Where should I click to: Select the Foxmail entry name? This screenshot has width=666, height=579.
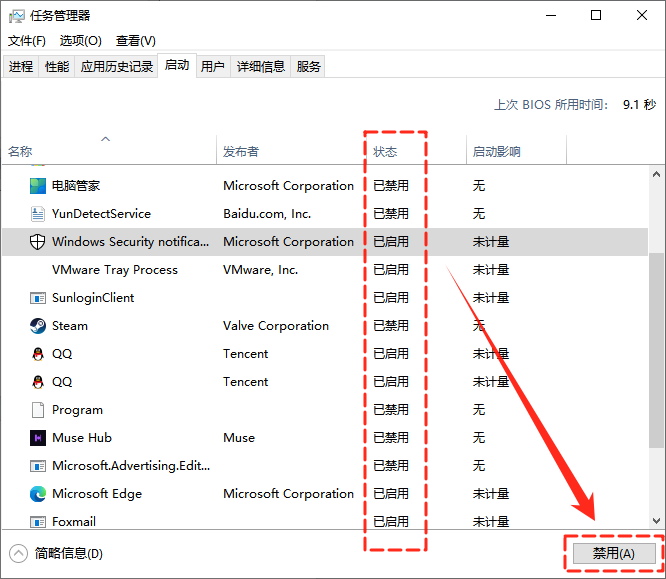point(74,522)
